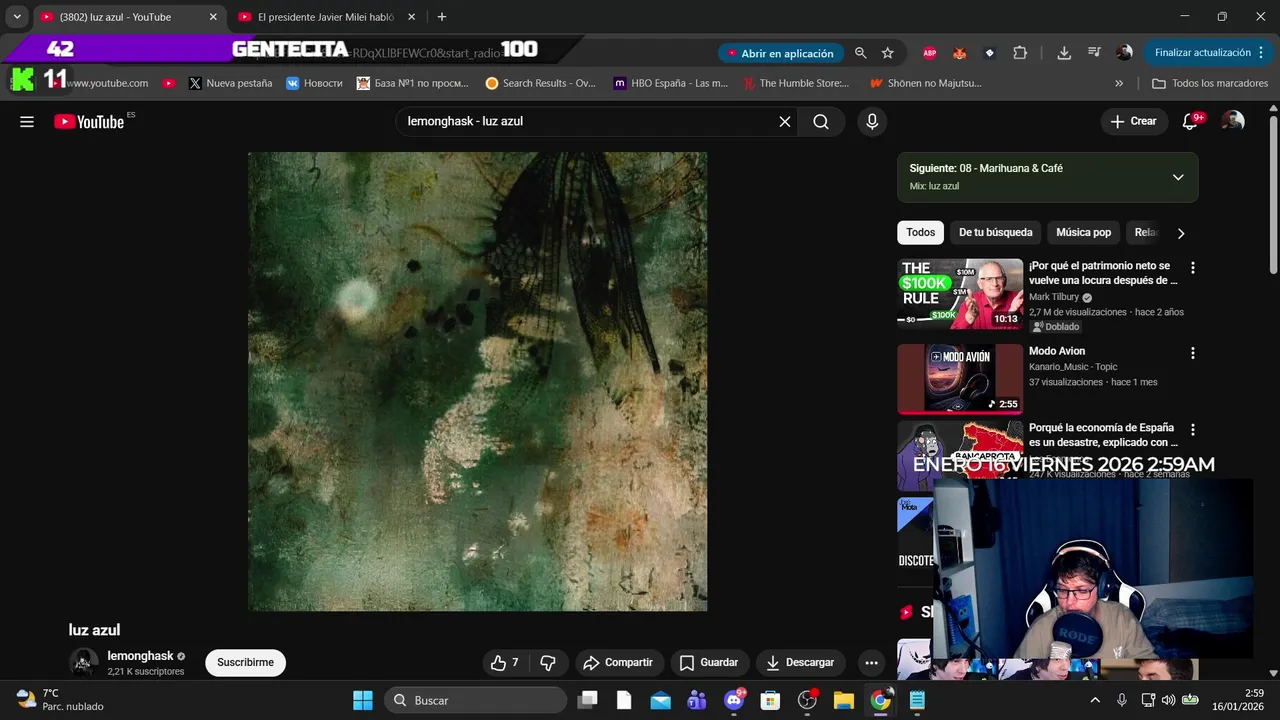The height and width of the screenshot is (720, 1280).
Task: Open the Mark Tilbury $100K Rule thumbnail
Action: [960, 294]
